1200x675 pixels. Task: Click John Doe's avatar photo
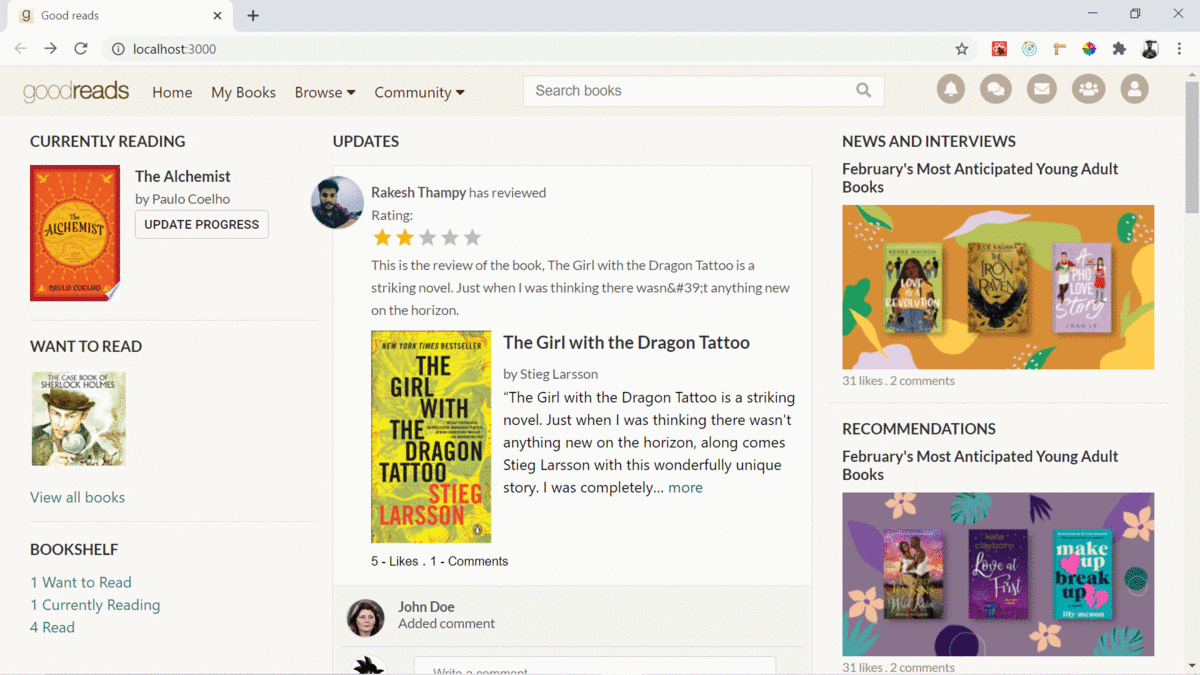click(365, 618)
